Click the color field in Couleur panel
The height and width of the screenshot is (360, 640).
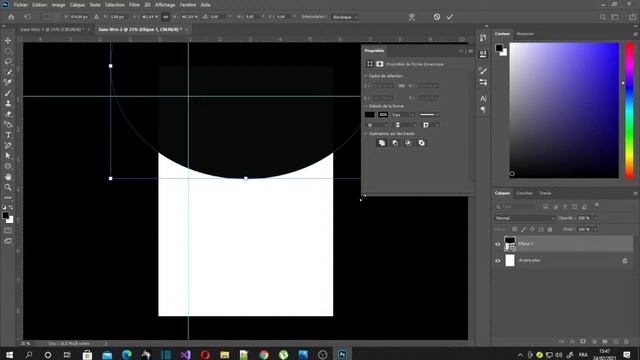564,110
